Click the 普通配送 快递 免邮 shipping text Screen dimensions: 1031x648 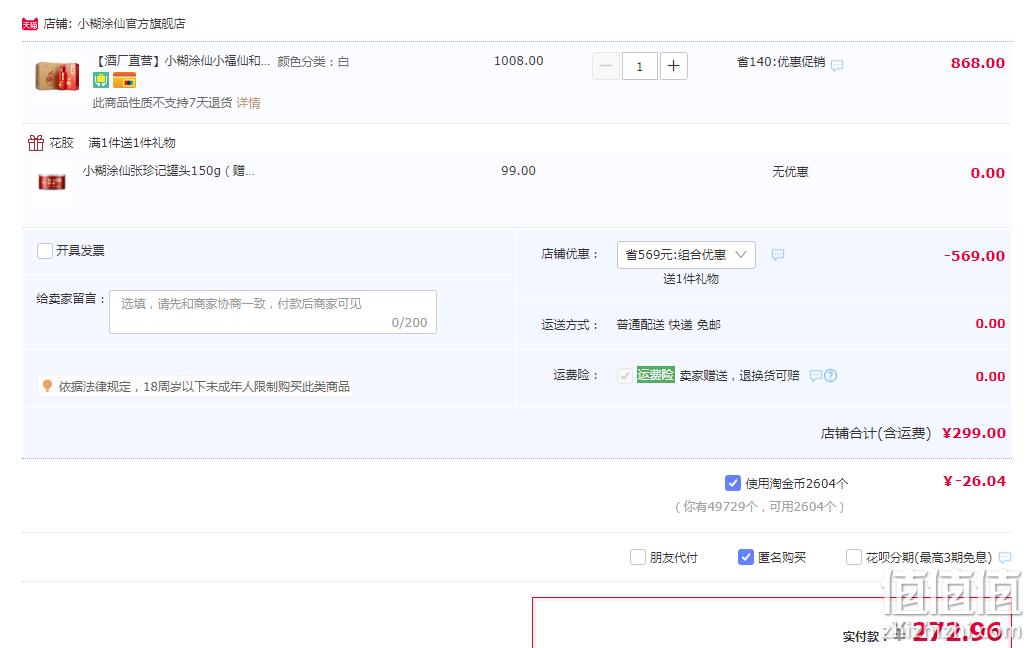(x=669, y=325)
